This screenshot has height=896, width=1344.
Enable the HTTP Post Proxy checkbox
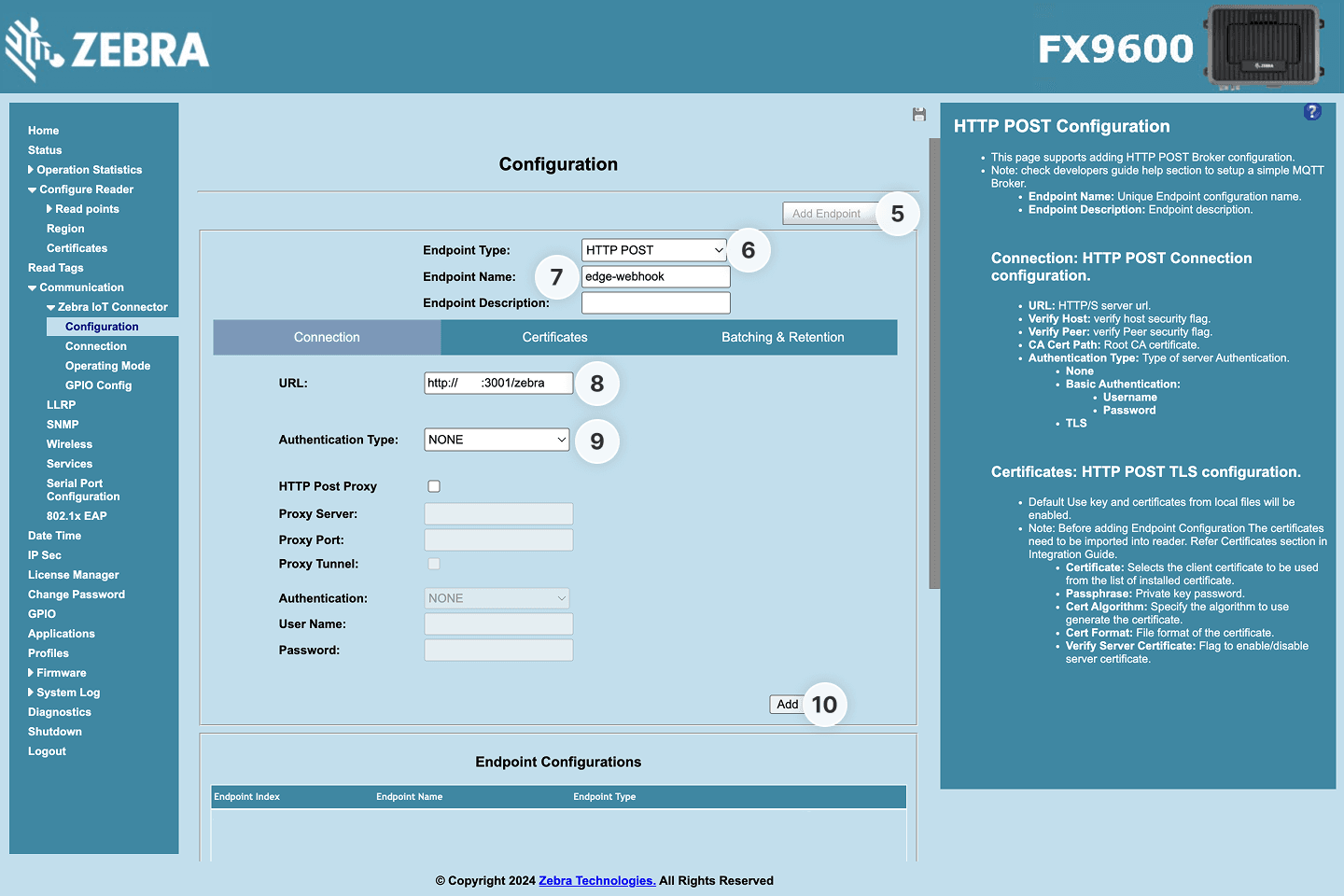click(434, 486)
